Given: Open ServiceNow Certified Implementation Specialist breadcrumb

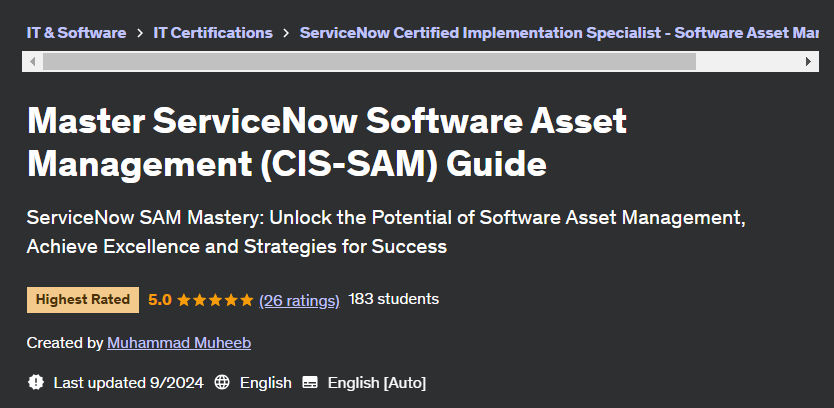Looking at the screenshot, I should point(559,33).
